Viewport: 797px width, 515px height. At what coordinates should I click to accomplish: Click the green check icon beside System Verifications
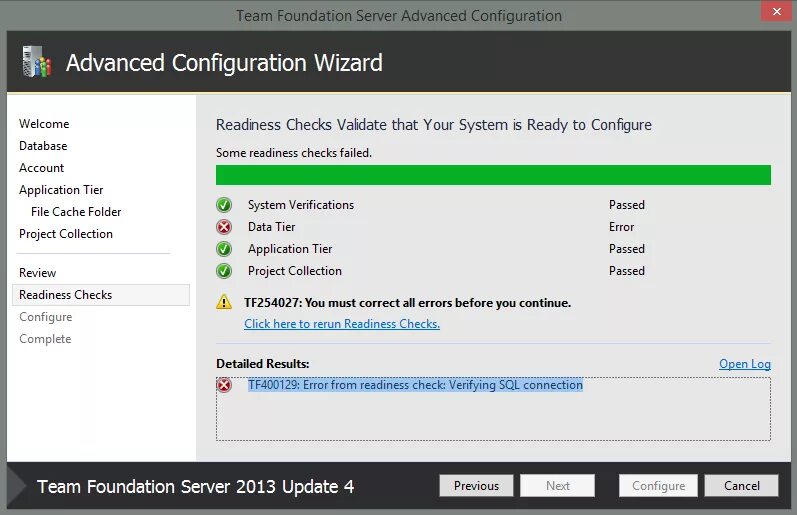click(224, 205)
